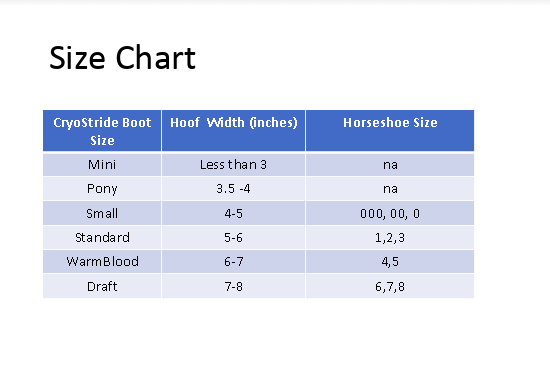Select the CryoStride Boot Size header cell
The height and width of the screenshot is (376, 550).
102,131
